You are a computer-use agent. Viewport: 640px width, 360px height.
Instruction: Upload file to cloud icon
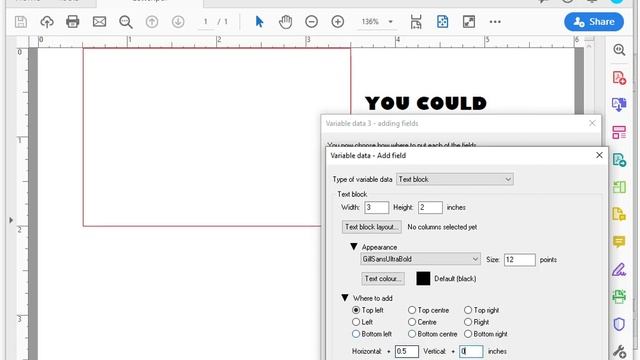[x=47, y=22]
